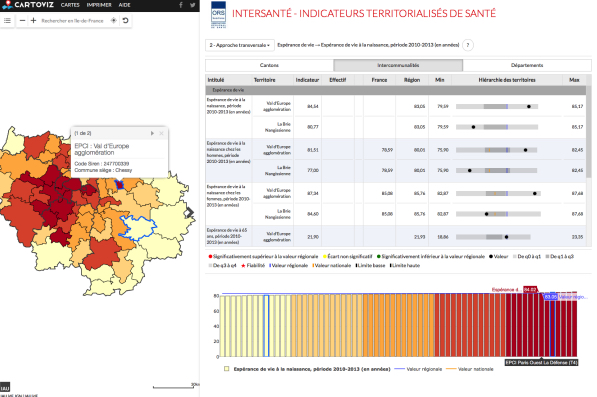Click the 'Hiérarchie des territoires' column header

507,80
